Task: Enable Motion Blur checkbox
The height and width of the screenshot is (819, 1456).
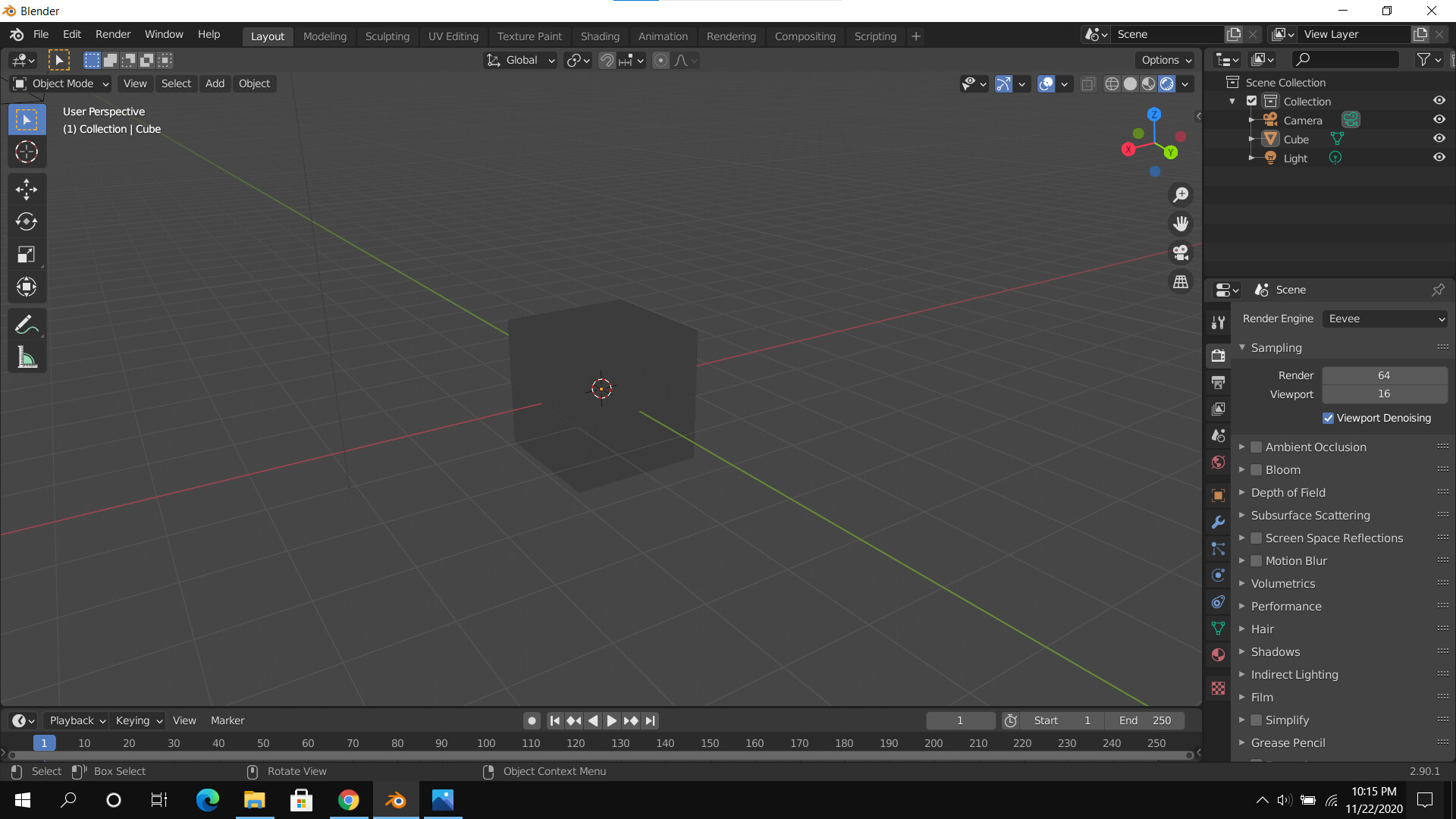Action: 1256,561
